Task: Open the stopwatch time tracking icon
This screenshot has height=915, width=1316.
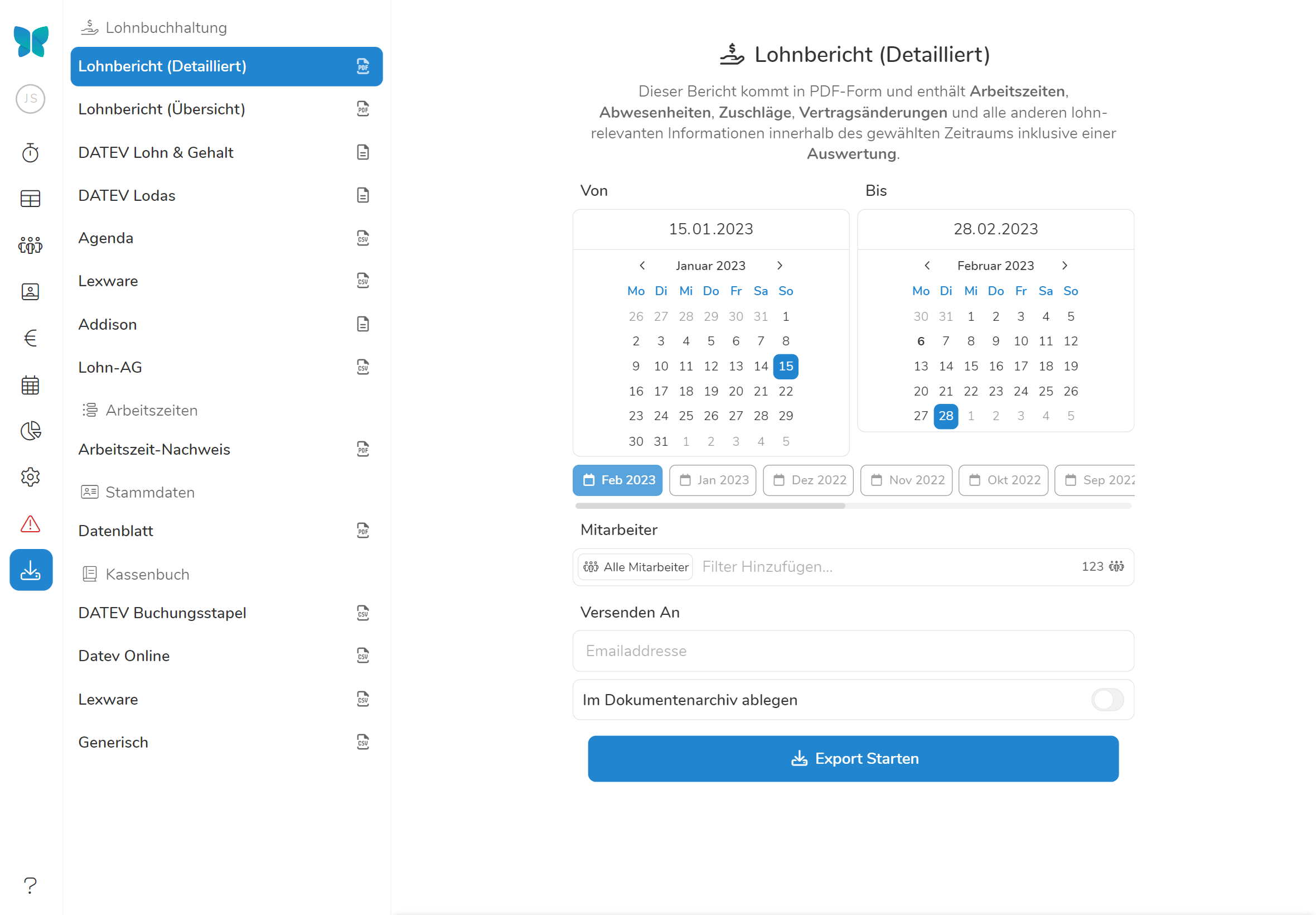Action: tap(30, 152)
